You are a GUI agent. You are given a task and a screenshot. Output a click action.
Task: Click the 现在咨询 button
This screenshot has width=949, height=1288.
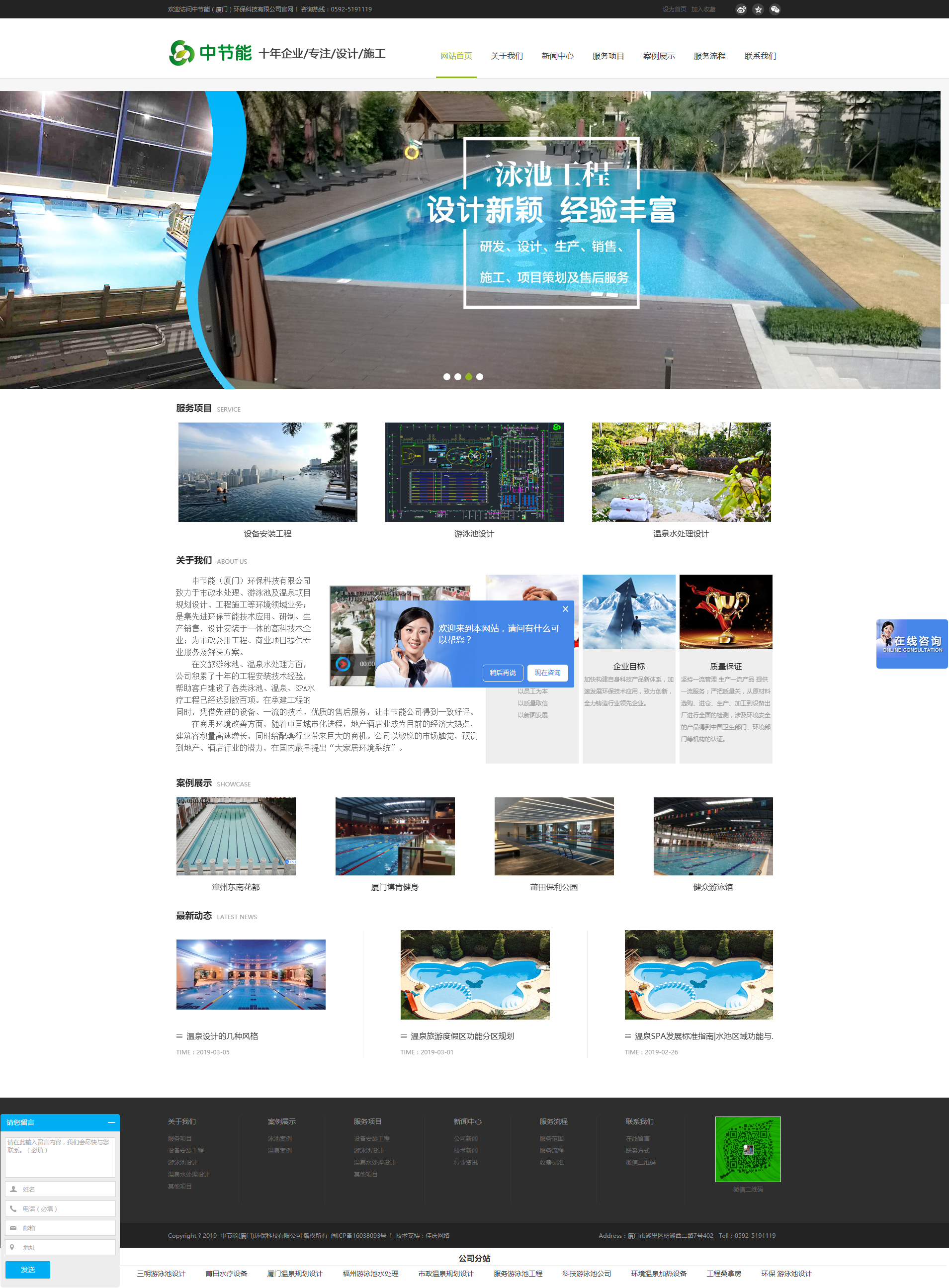pos(547,673)
